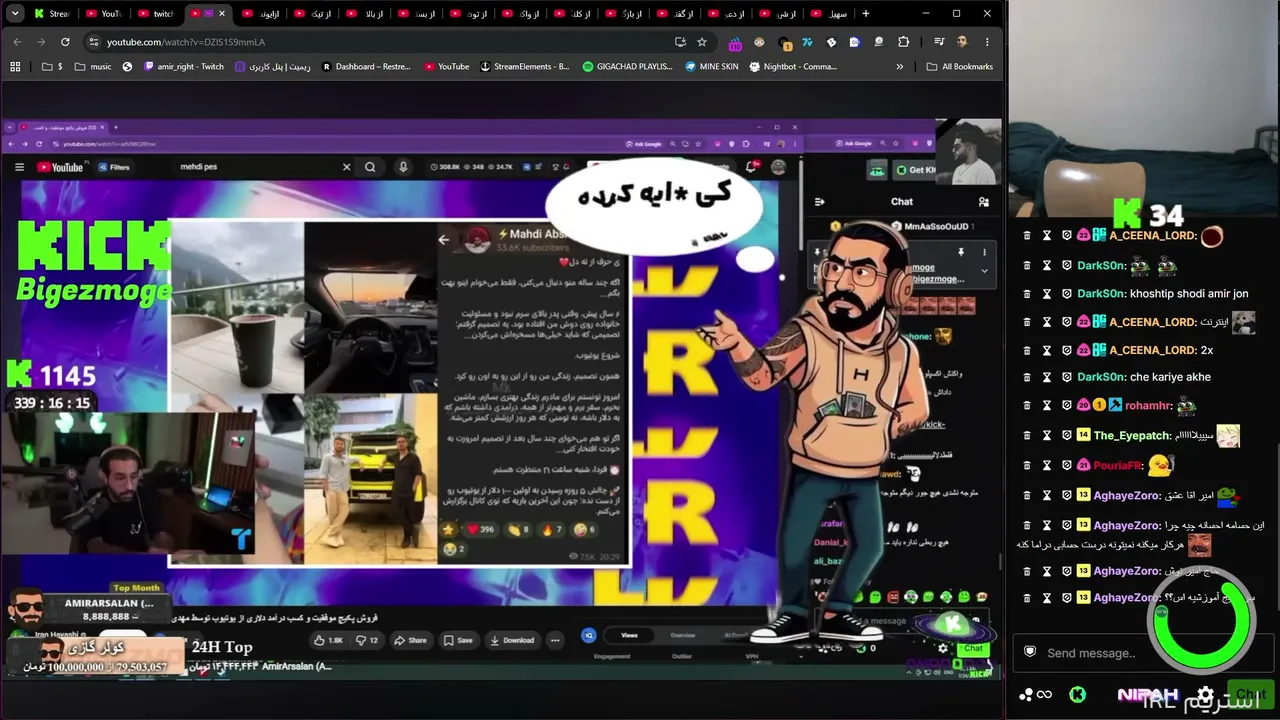Click the Download button under the video

click(x=513, y=640)
